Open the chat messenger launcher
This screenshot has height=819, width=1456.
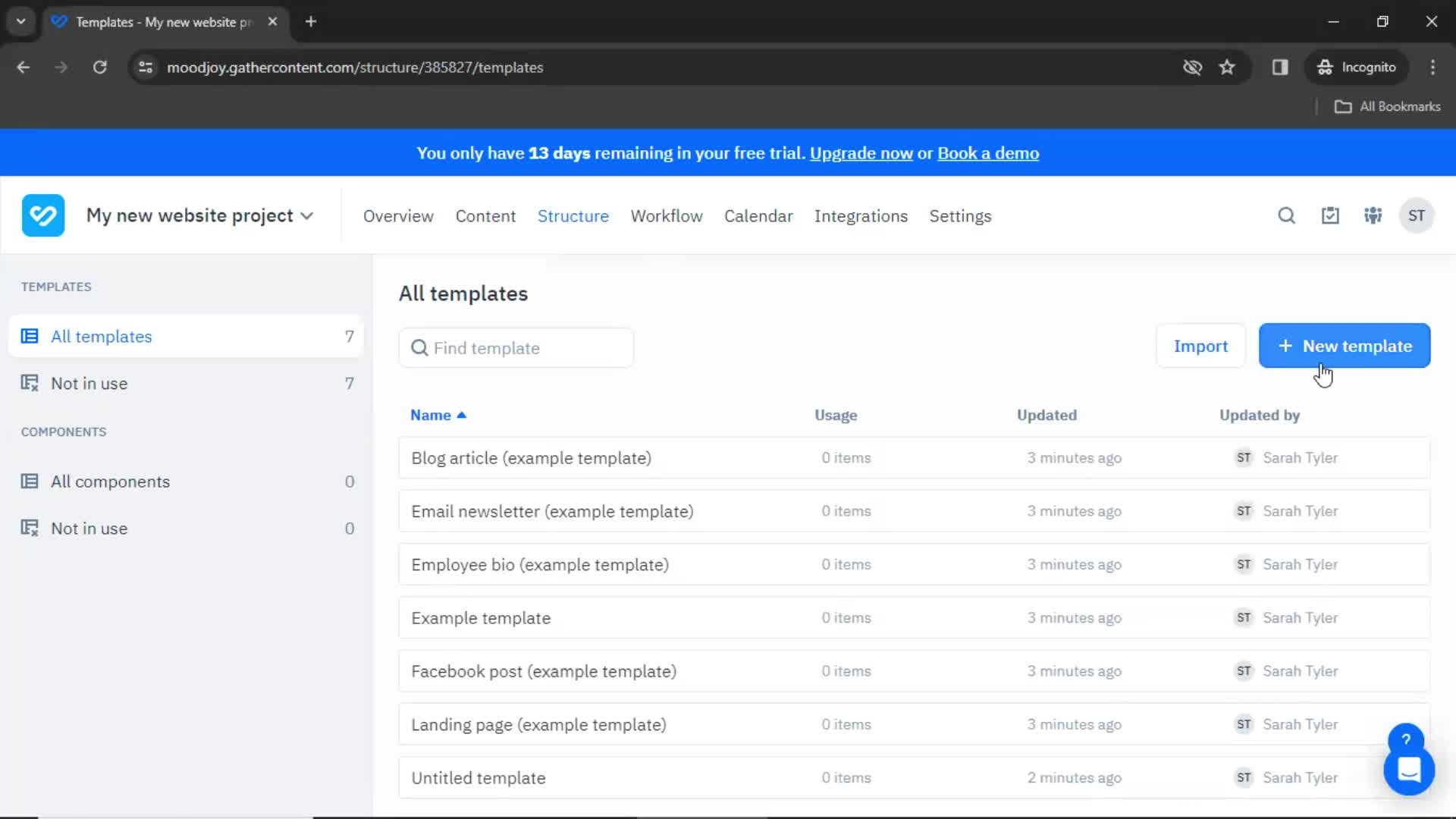(1409, 770)
